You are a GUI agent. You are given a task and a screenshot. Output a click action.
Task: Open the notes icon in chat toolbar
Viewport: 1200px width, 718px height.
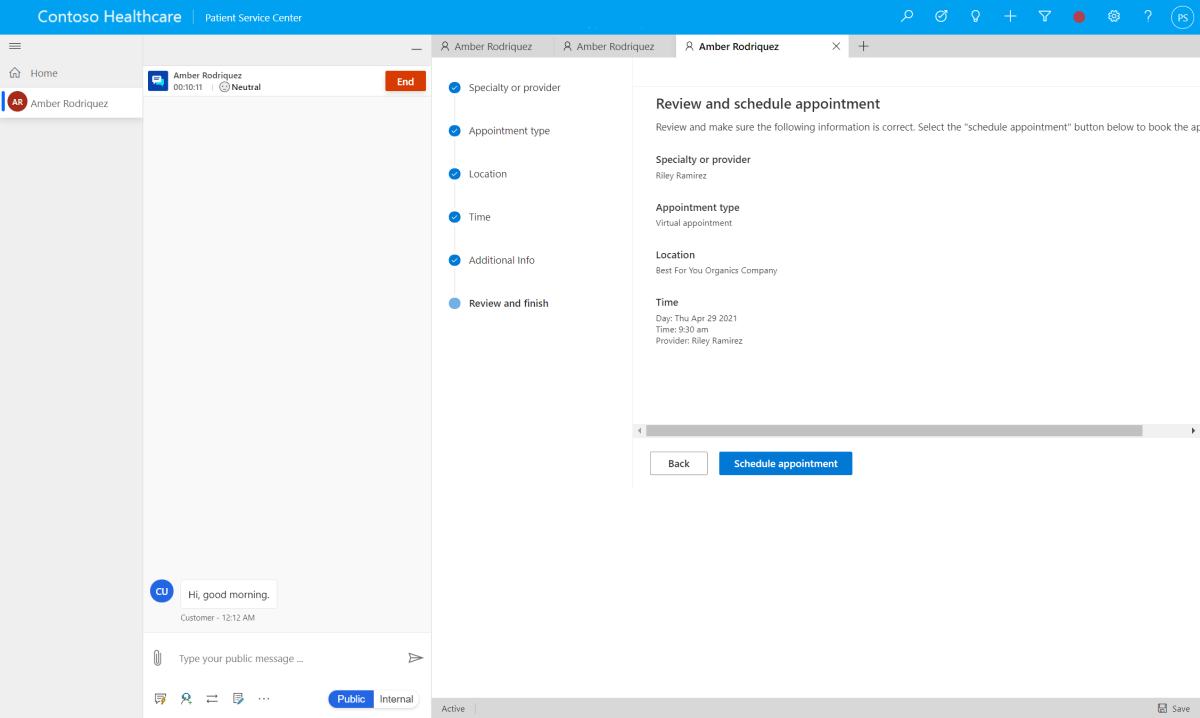click(238, 699)
